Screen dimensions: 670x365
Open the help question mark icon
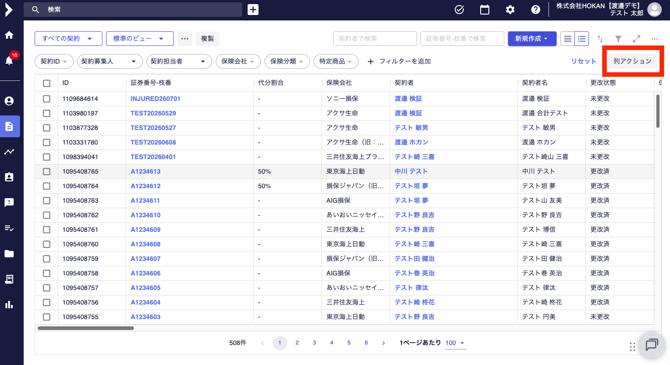[x=535, y=9]
